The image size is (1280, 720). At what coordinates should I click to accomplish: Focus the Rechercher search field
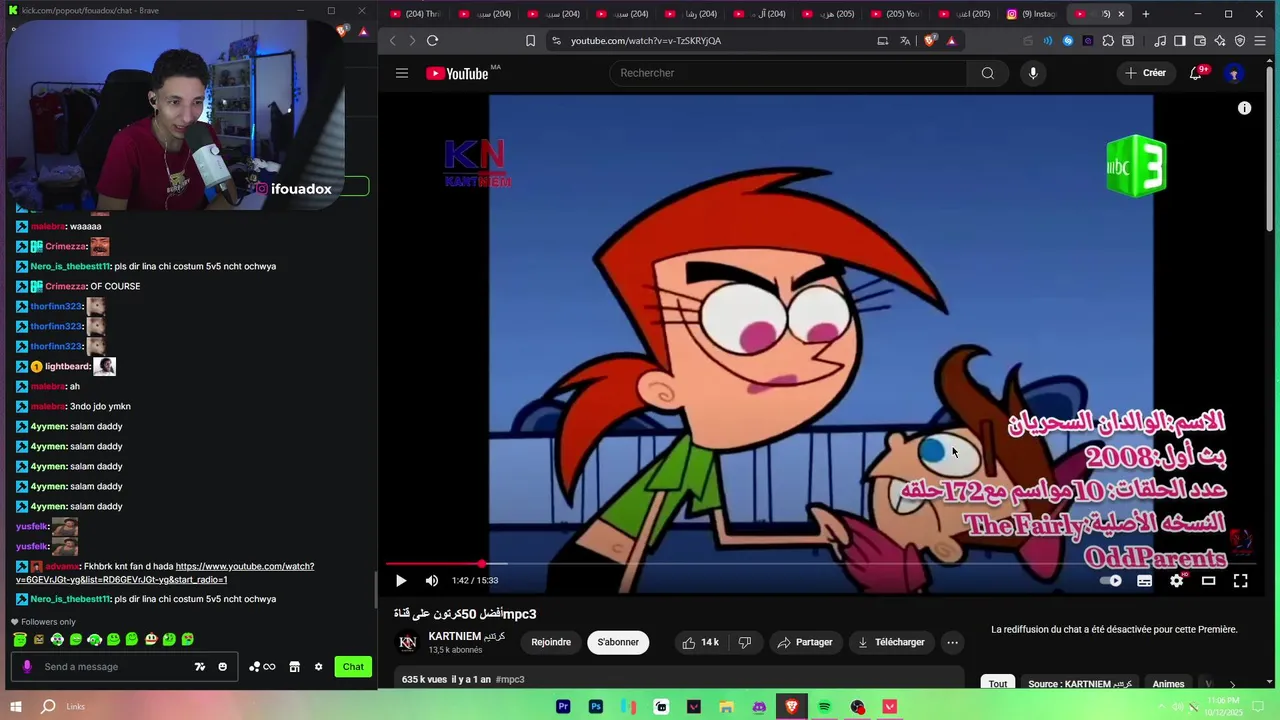[x=788, y=73]
